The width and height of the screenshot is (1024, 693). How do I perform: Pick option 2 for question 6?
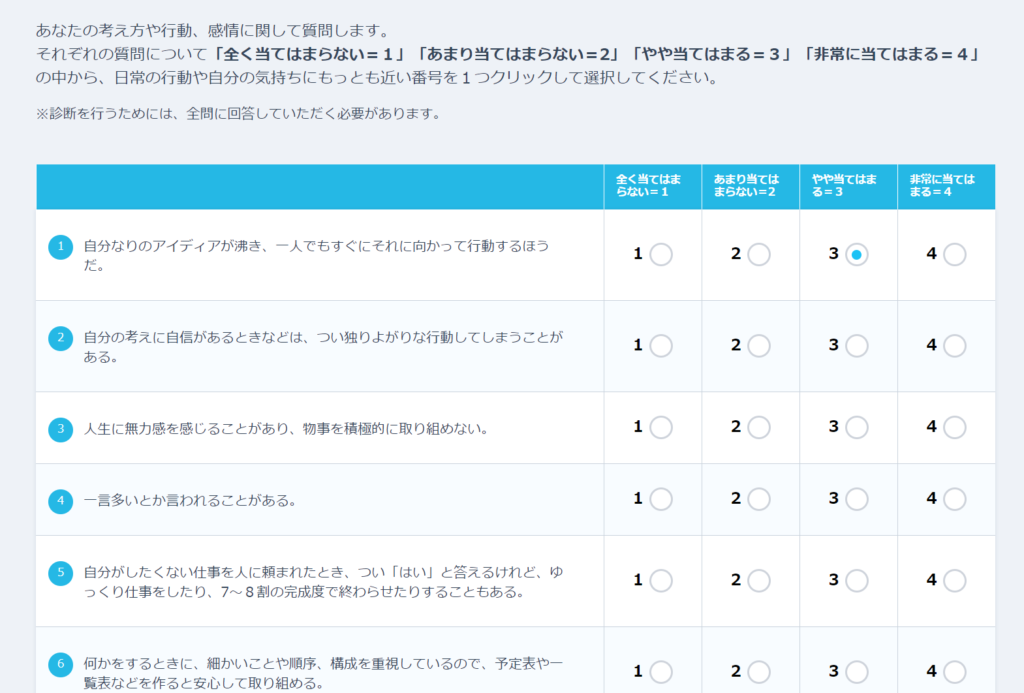759,672
